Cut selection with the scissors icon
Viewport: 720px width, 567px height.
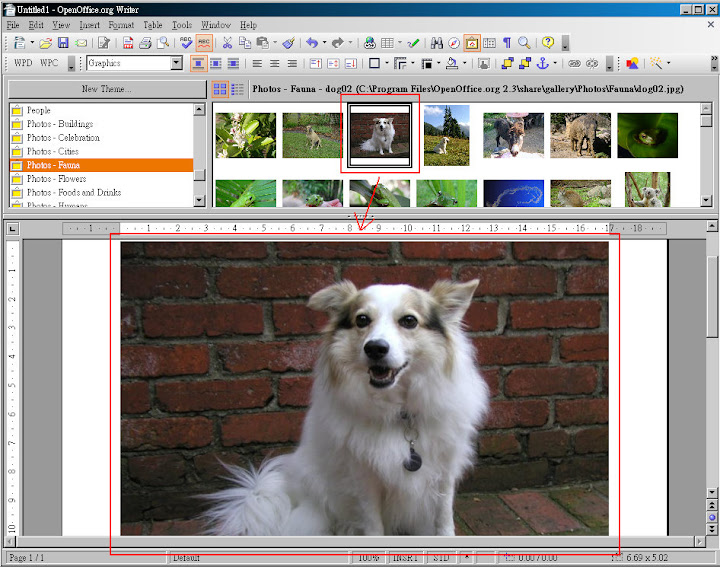(227, 43)
